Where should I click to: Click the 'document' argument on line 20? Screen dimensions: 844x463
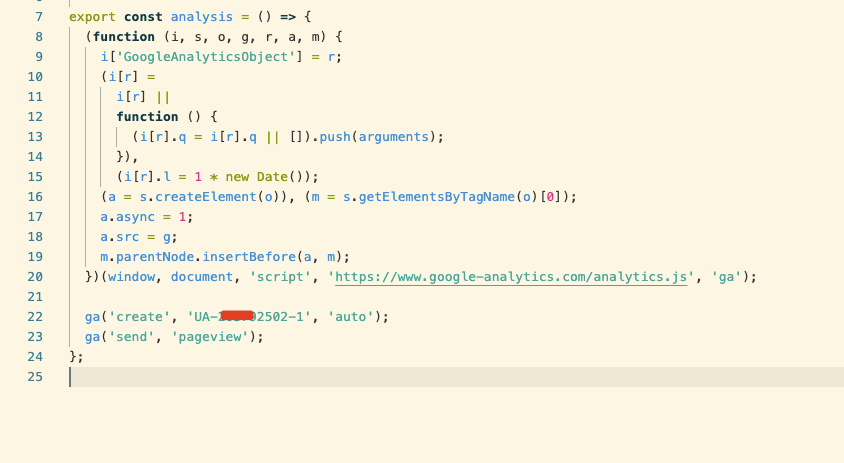click(202, 277)
